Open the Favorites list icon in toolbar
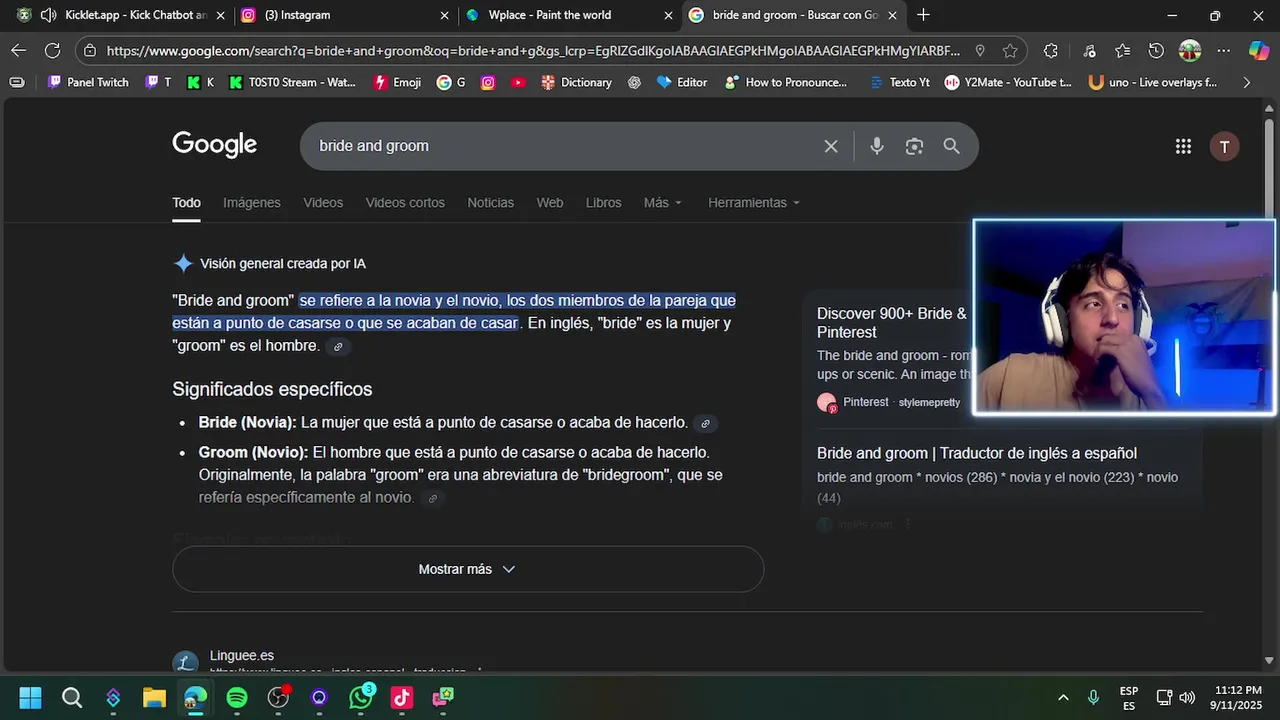This screenshot has height=720, width=1280. click(1122, 50)
